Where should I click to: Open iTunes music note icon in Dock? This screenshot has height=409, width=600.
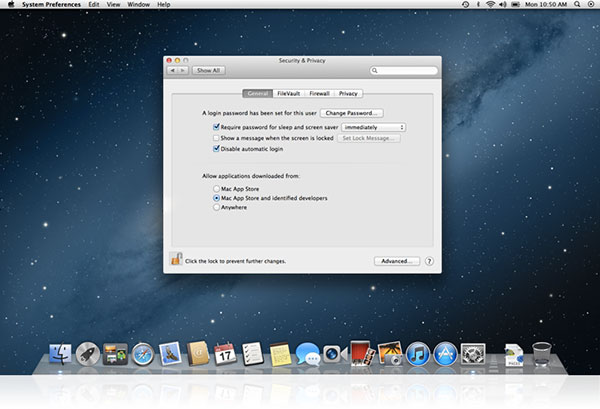418,354
